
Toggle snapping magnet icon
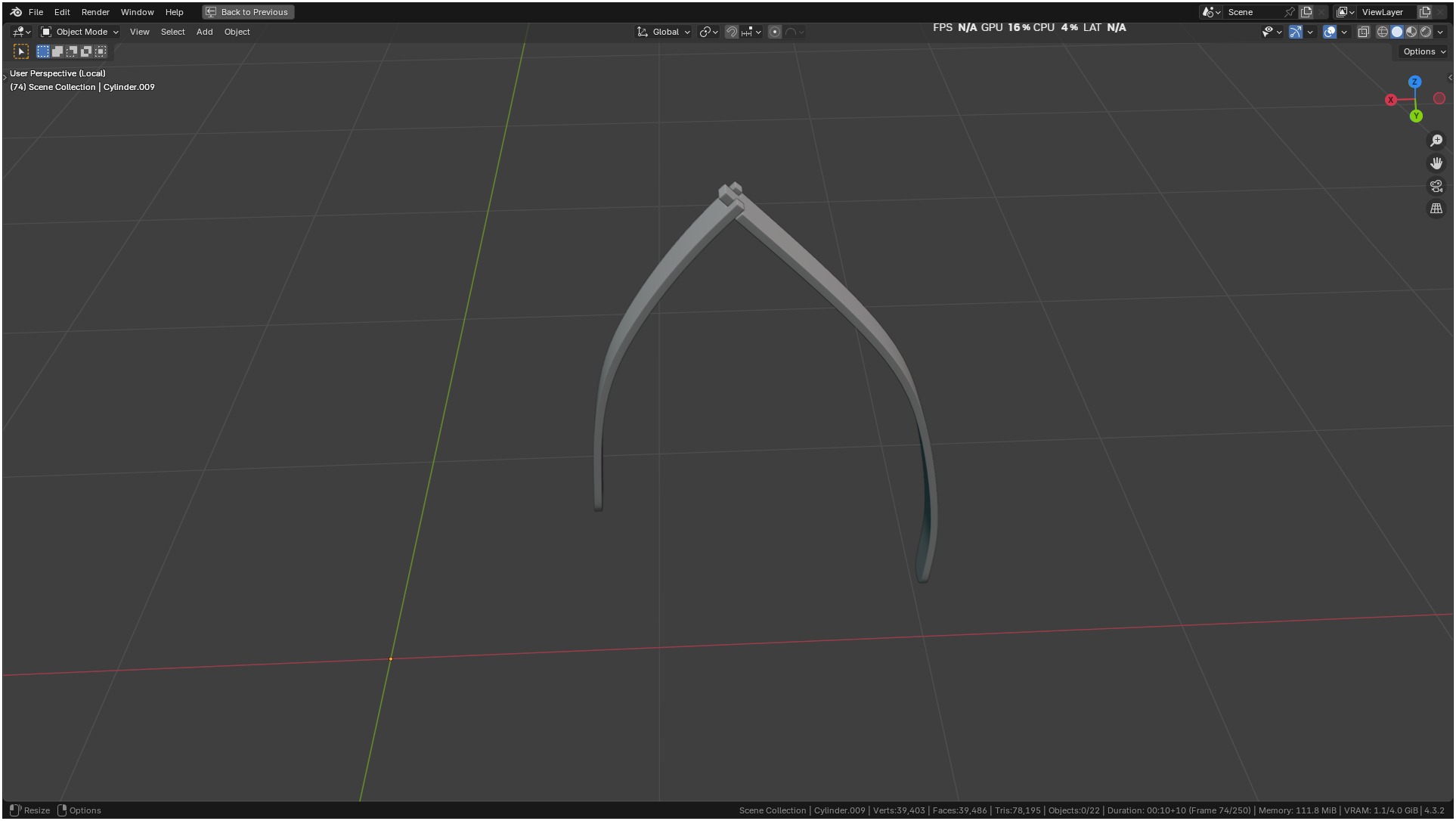(x=731, y=32)
